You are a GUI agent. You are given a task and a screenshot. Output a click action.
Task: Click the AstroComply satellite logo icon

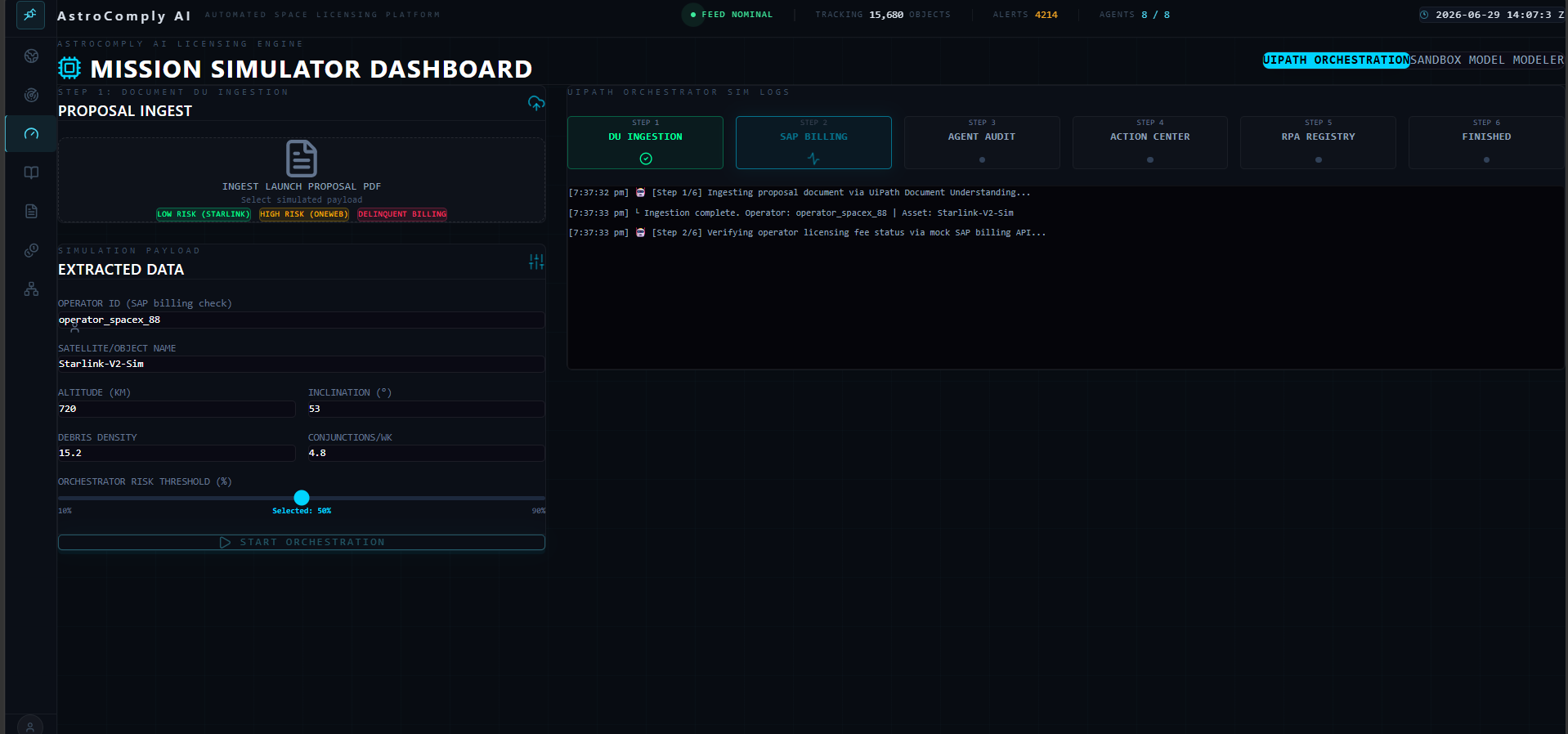coord(30,15)
